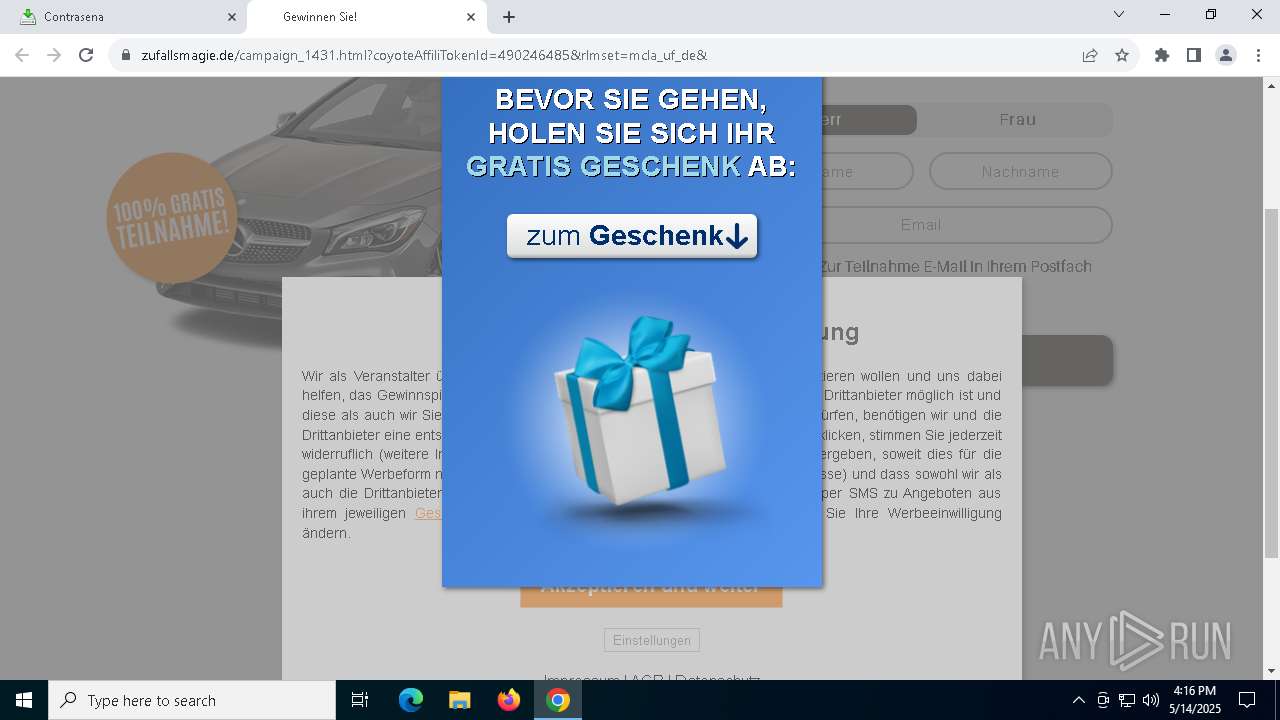Close the 'Gewinnen Sie!' tab
This screenshot has width=1280, height=720.
(471, 17)
